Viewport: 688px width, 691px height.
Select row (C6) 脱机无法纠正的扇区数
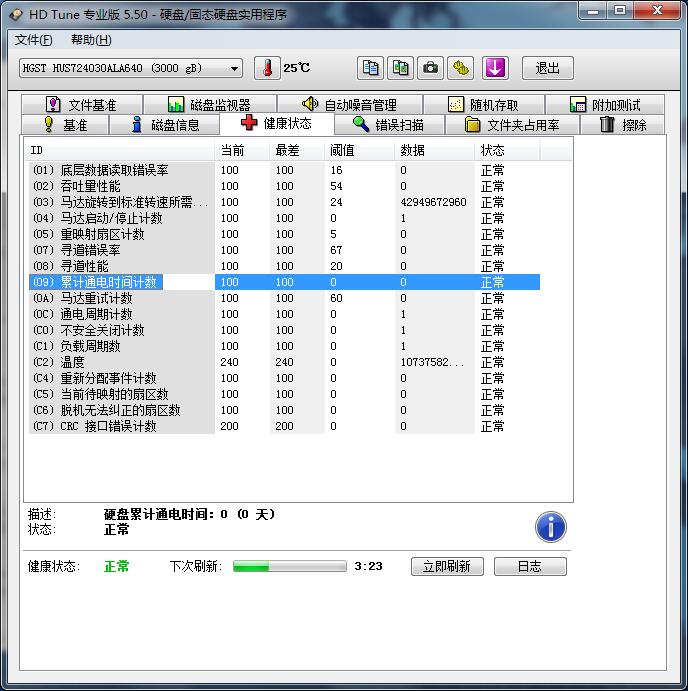click(x=285, y=410)
